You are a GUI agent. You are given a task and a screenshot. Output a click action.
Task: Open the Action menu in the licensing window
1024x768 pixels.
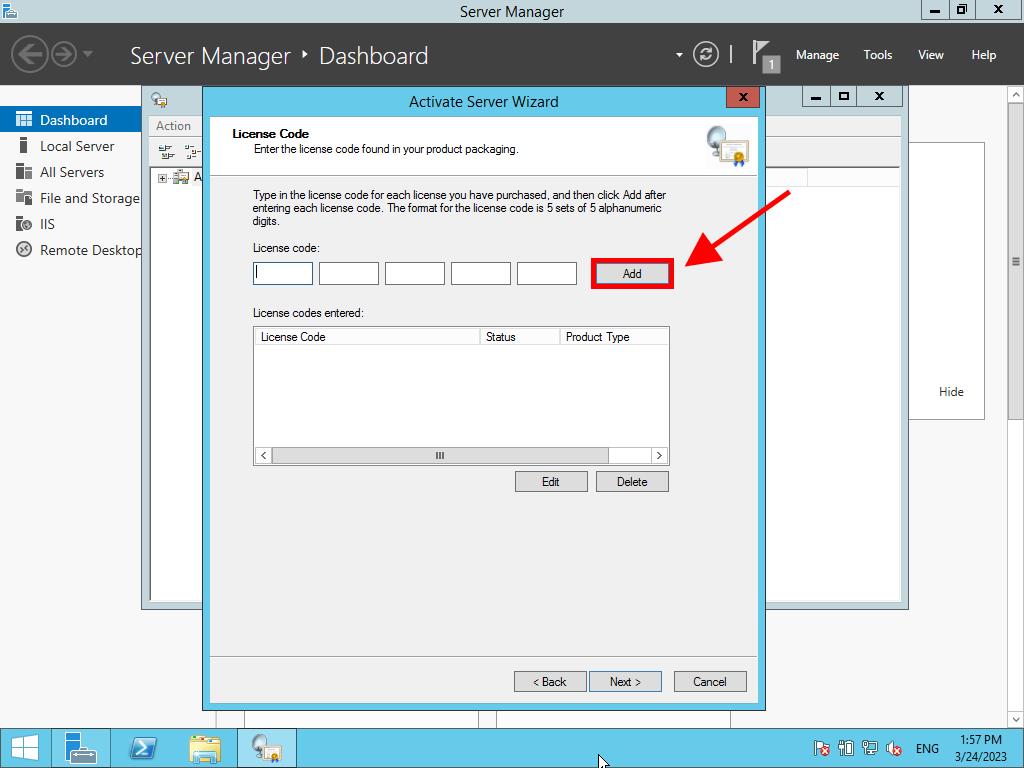point(173,125)
